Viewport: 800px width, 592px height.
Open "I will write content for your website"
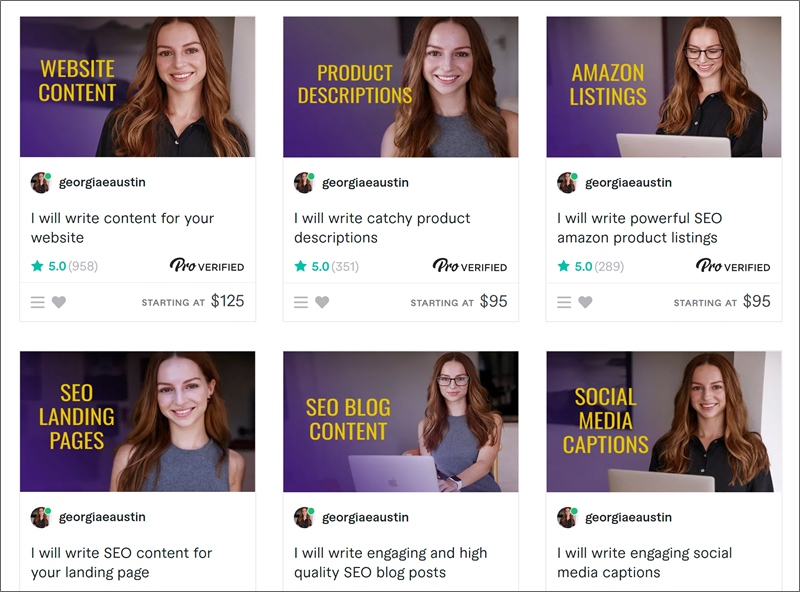122,228
